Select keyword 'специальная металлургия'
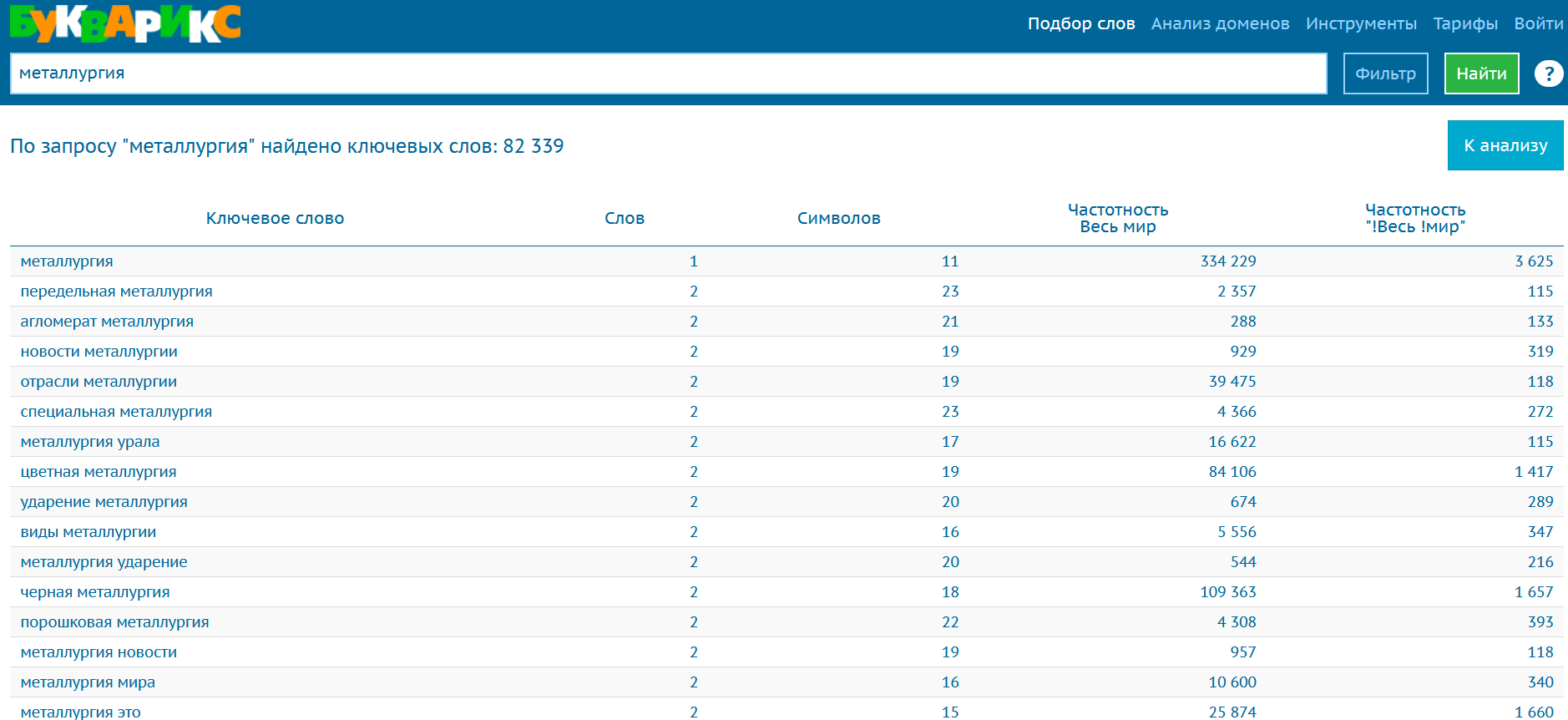This screenshot has width=1568, height=720. click(116, 412)
